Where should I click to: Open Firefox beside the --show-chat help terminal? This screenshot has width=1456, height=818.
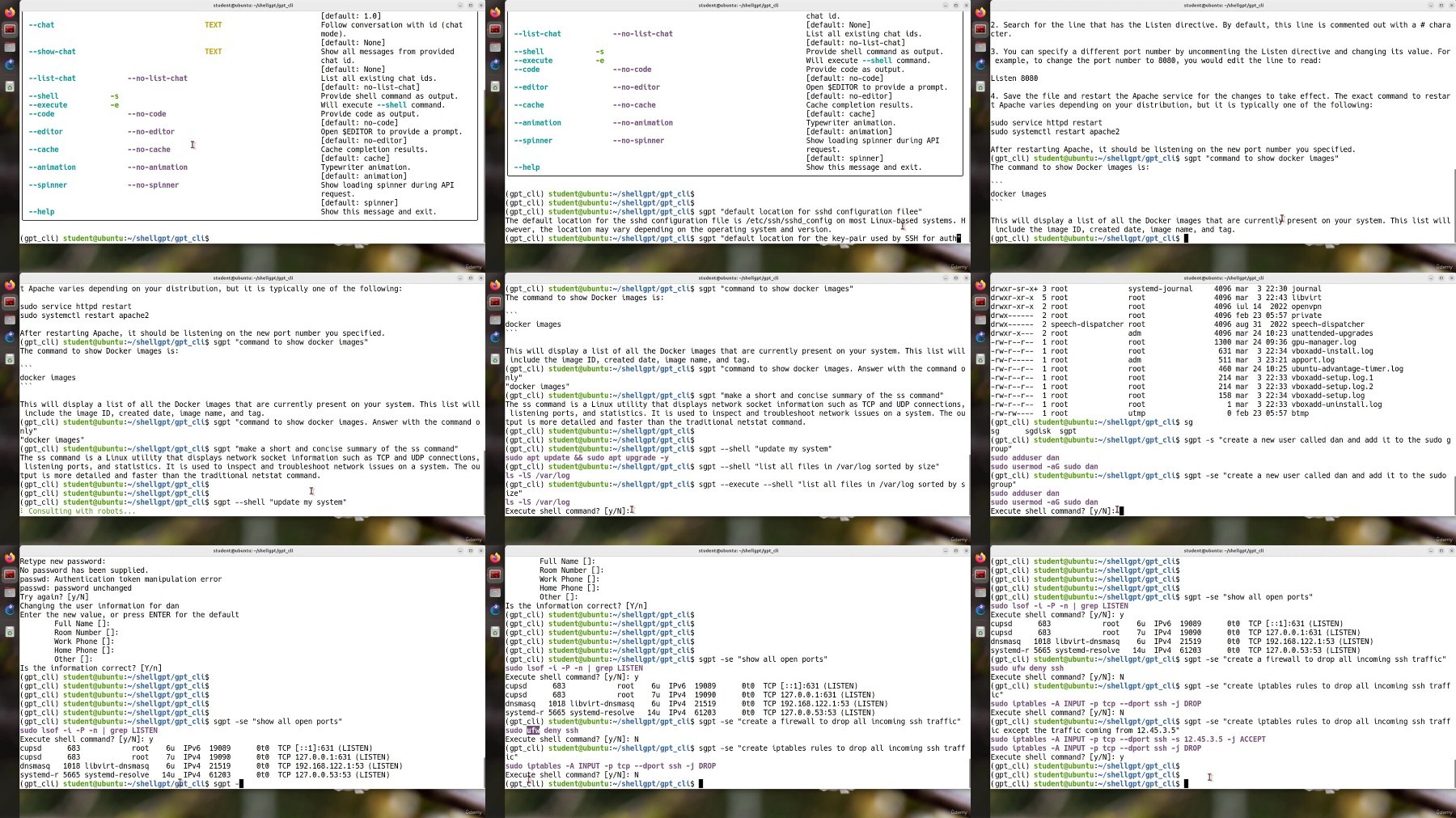pyautogui.click(x=10, y=12)
